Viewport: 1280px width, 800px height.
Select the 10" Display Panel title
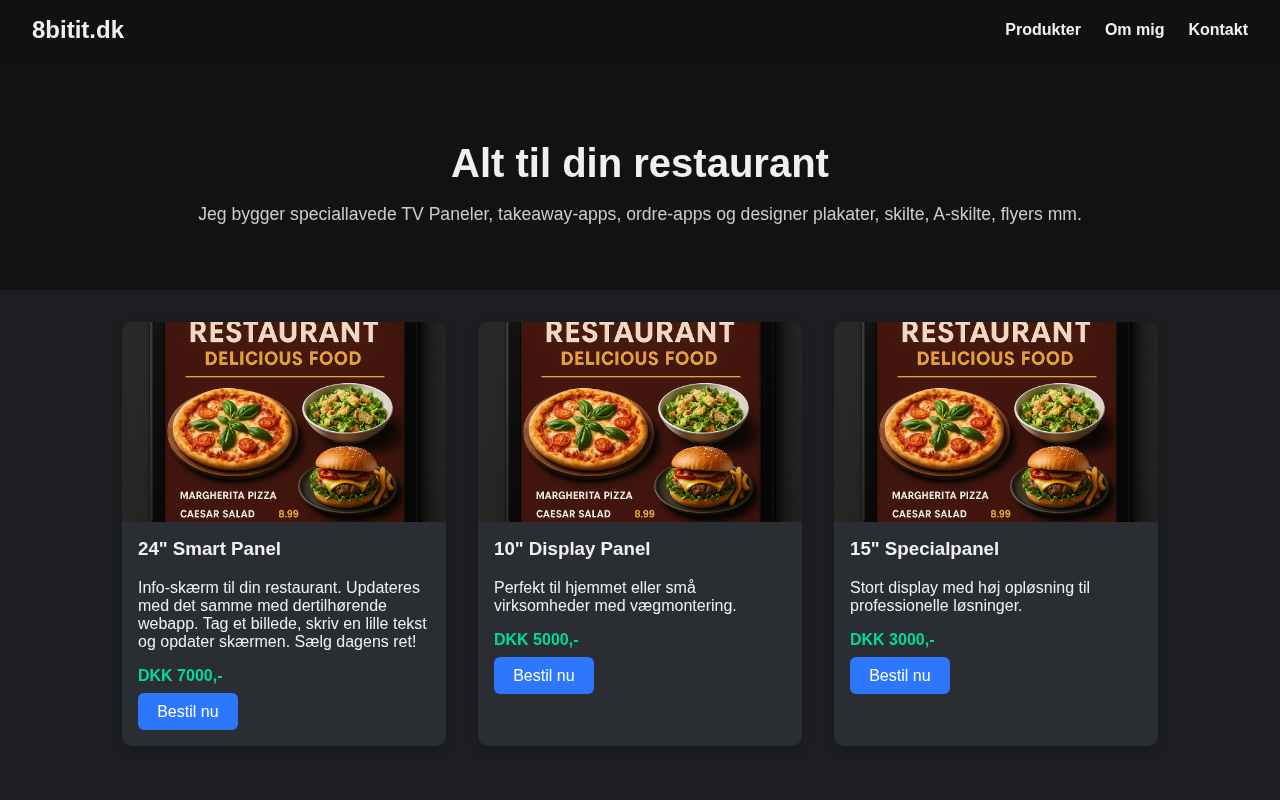(x=572, y=549)
